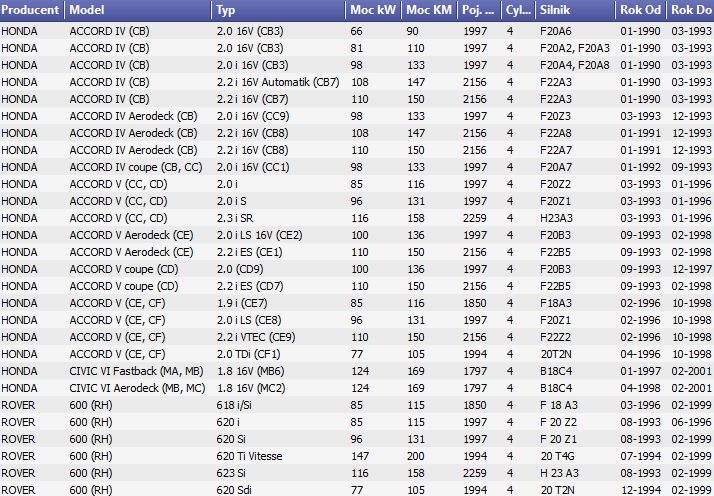Select the ACCORD IV 2.2 i 16V Automatik (CB7) row
This screenshot has width=714, height=496.
click(x=357, y=82)
